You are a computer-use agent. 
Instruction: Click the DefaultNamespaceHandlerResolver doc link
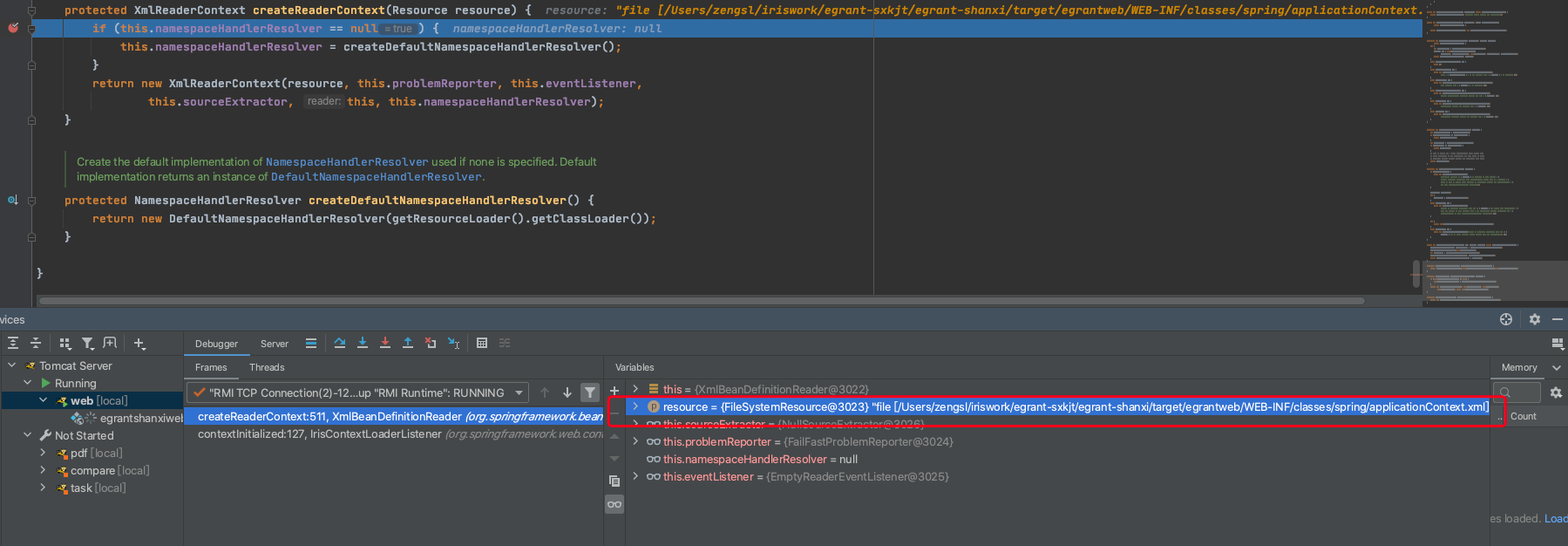click(x=377, y=177)
